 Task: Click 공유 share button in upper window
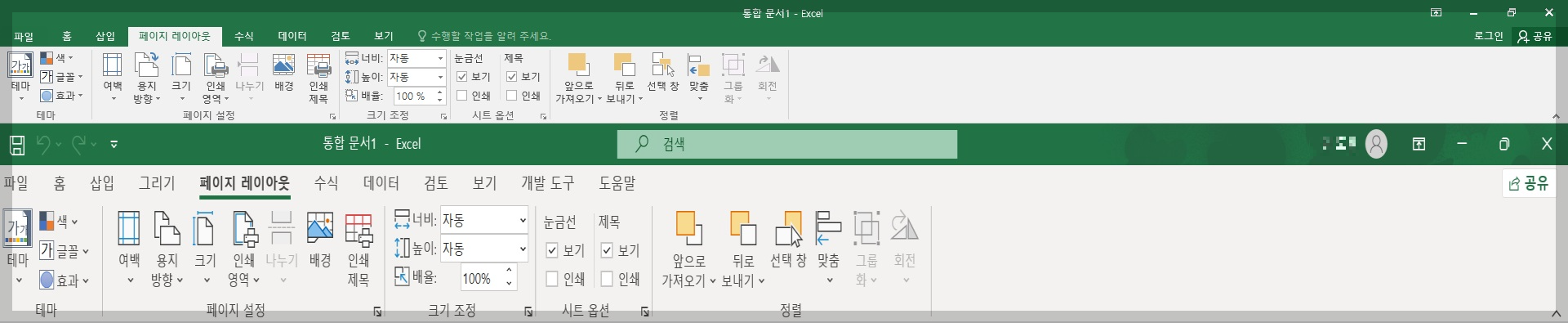point(1535,36)
